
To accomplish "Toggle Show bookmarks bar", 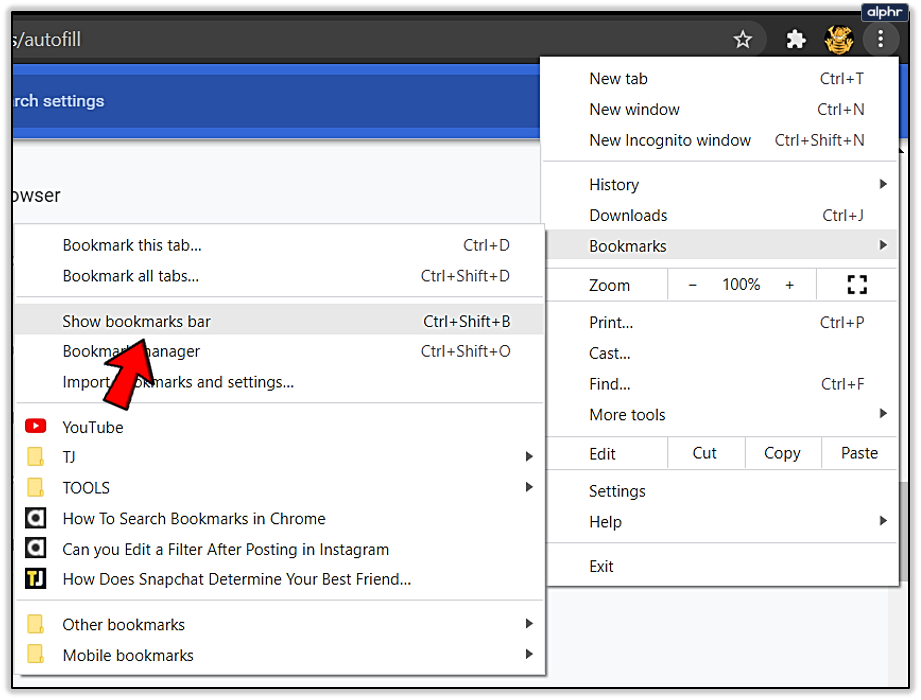I will pos(280,321).
